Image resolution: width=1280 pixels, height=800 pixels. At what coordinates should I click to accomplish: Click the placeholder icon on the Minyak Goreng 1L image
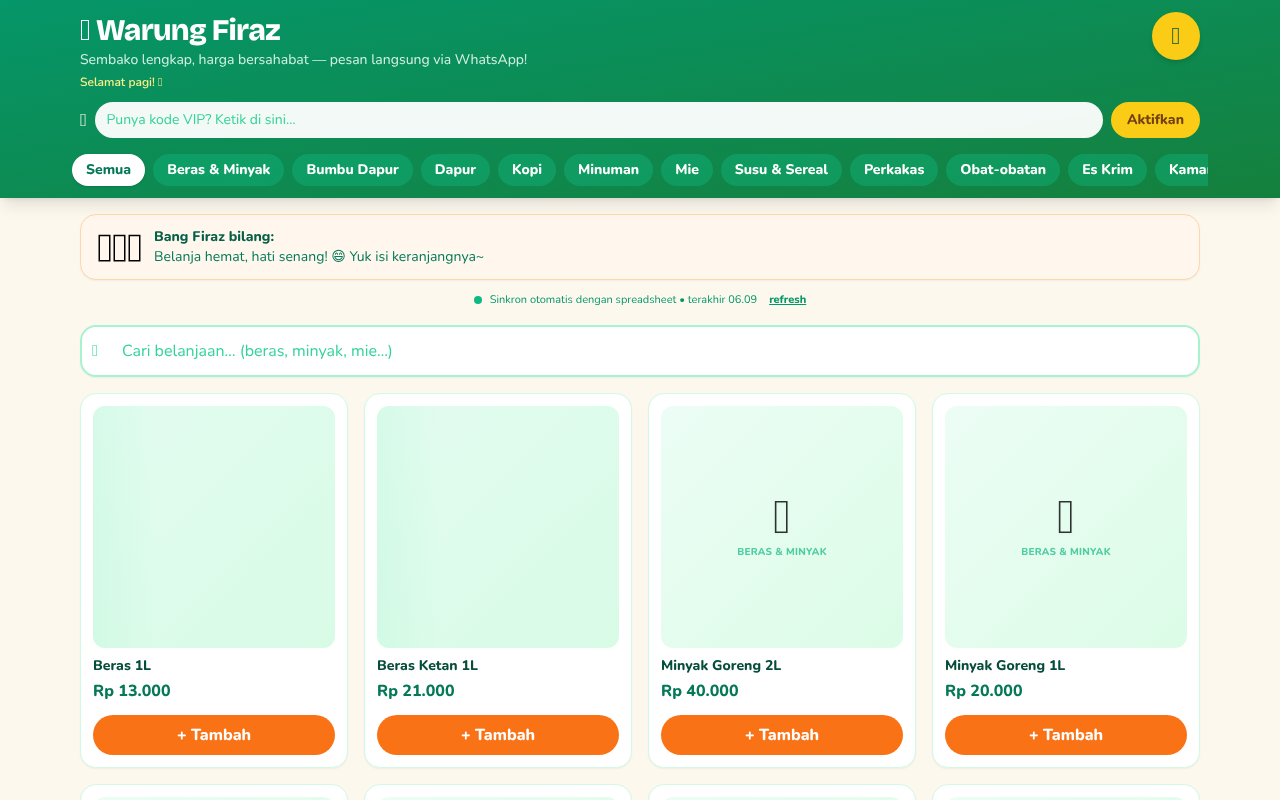click(1066, 517)
